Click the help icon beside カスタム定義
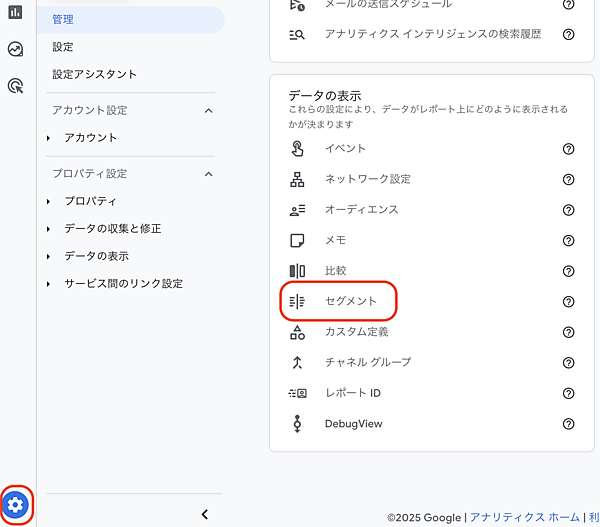Viewport: 600px width, 527px height. (568, 332)
